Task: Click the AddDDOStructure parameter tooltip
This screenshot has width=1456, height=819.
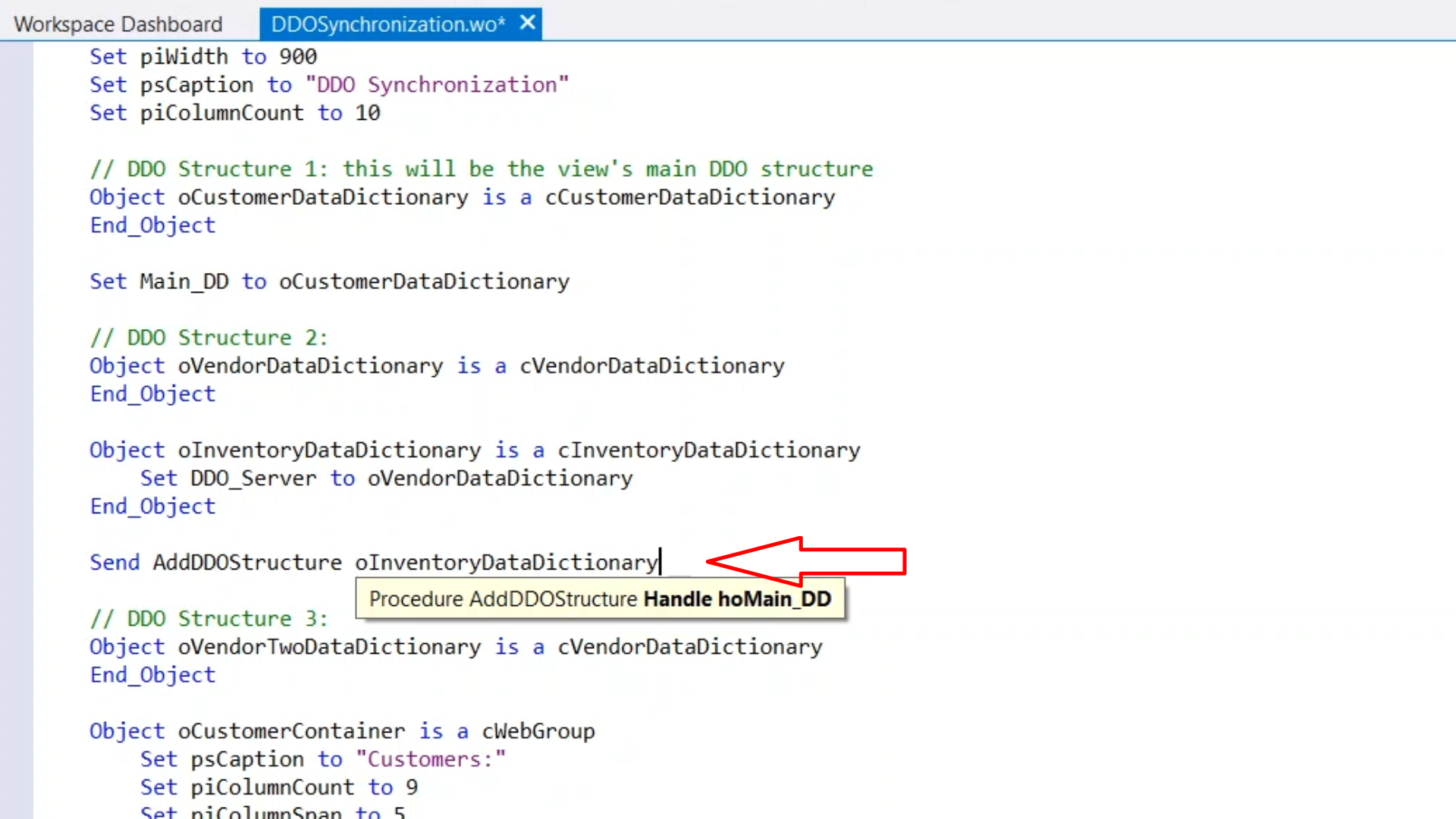Action: coord(599,599)
